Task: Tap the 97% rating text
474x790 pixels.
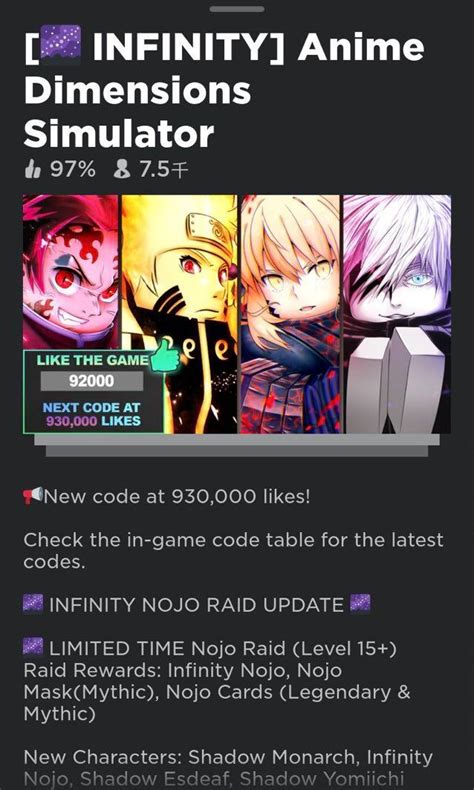Action: click(x=73, y=170)
